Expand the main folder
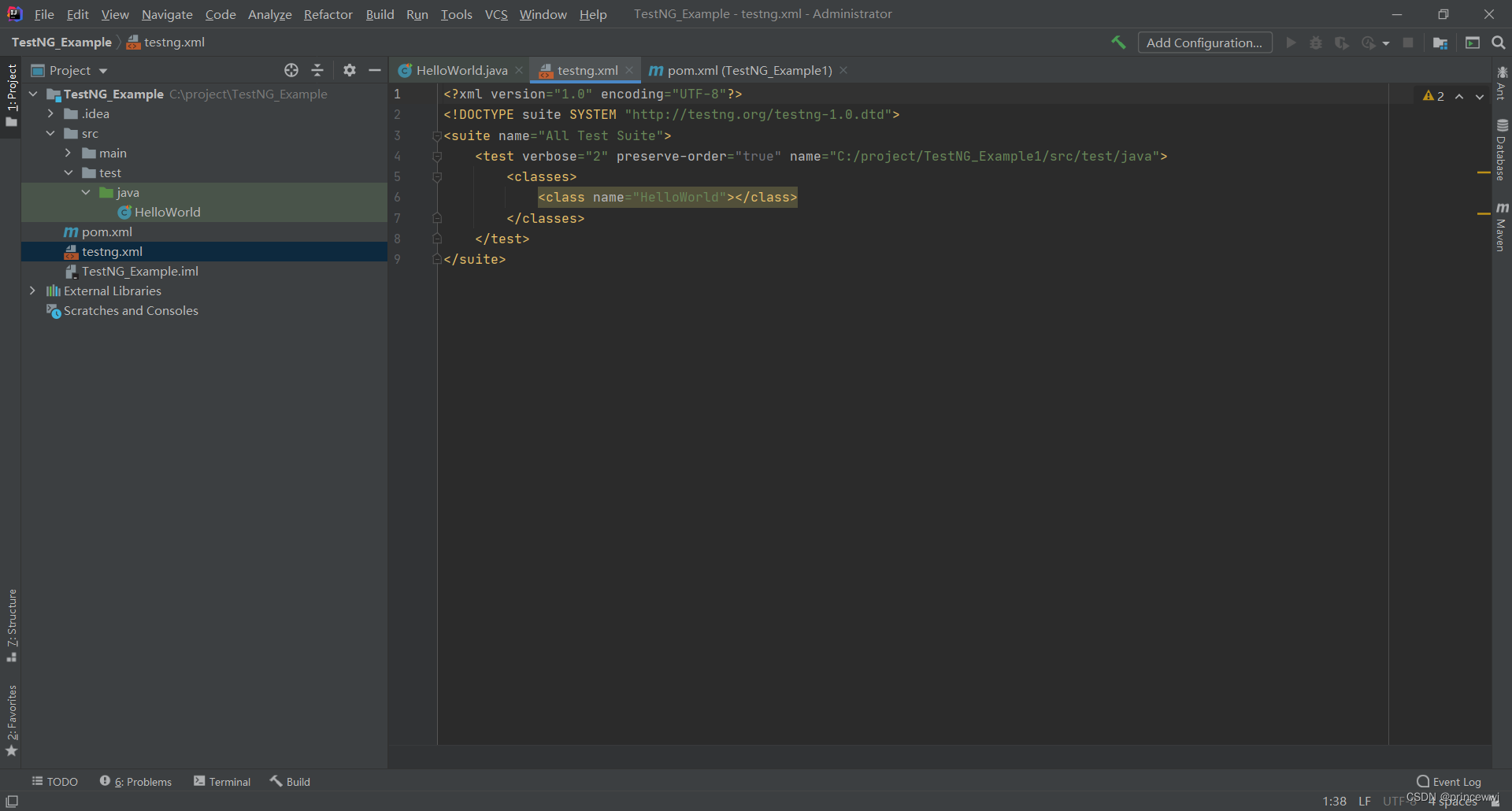This screenshot has height=811, width=1512. (x=68, y=153)
